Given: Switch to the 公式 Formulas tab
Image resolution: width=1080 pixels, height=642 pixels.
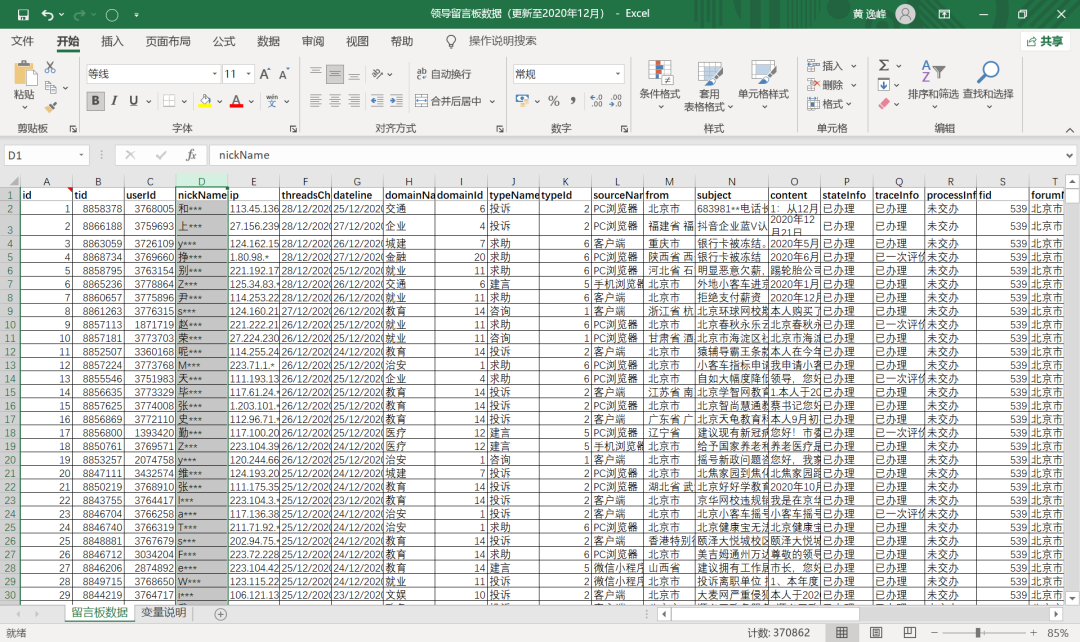Looking at the screenshot, I should [x=224, y=41].
